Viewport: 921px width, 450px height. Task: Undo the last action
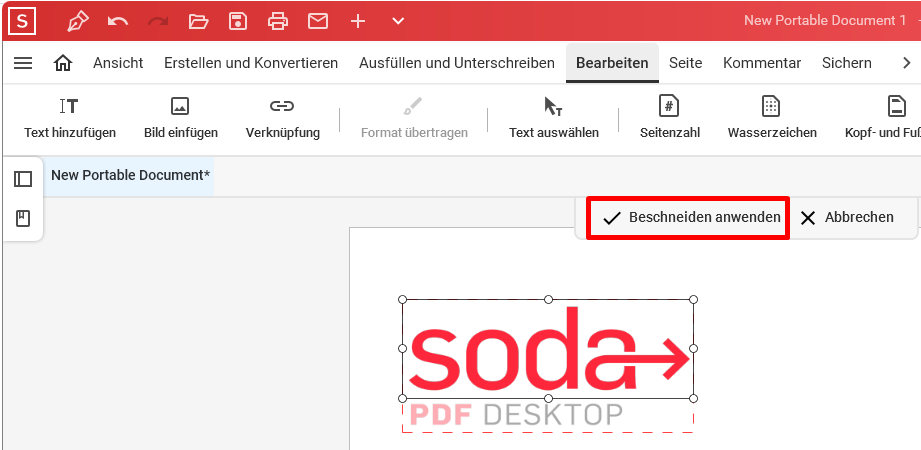pyautogui.click(x=117, y=22)
